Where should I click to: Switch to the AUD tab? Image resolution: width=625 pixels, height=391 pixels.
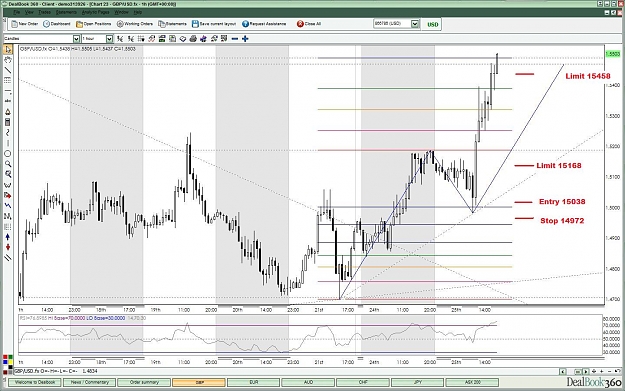click(x=308, y=382)
